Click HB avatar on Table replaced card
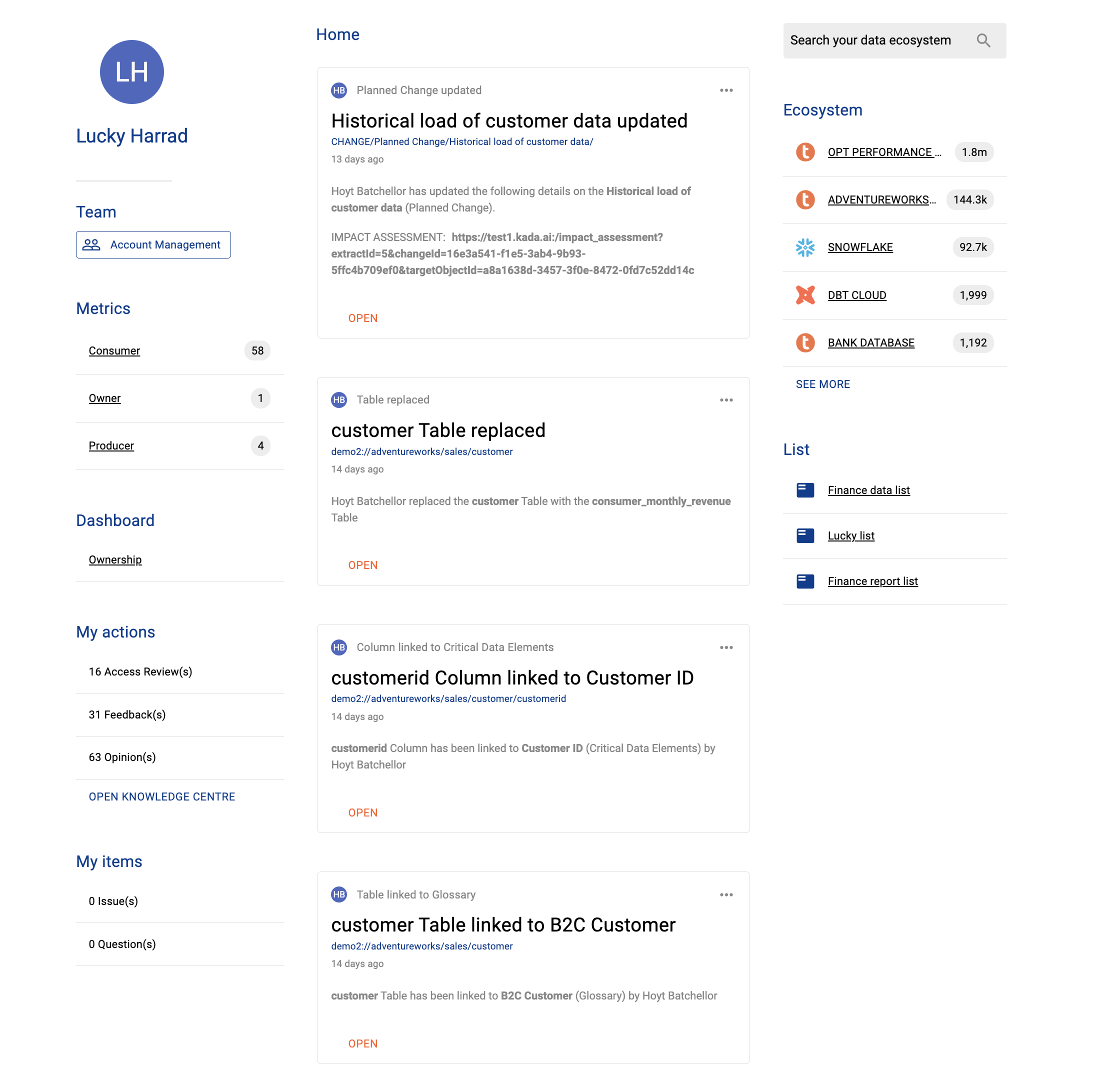This screenshot has width=1120, height=1072. [339, 400]
